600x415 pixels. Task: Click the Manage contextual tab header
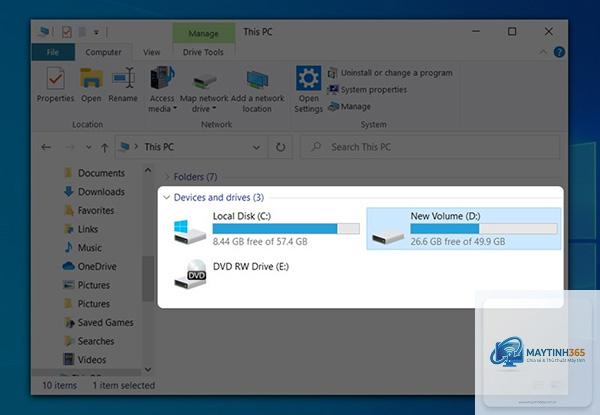coord(204,33)
